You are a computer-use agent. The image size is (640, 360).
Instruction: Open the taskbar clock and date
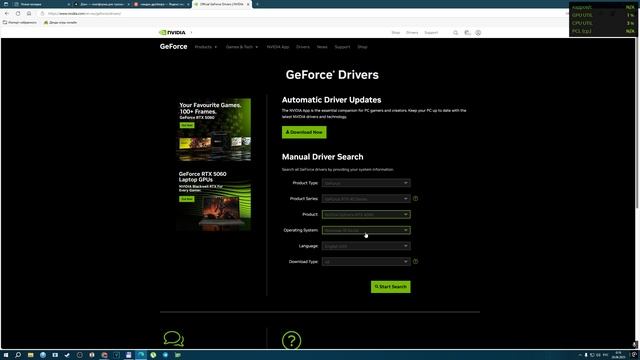pyautogui.click(x=618, y=355)
